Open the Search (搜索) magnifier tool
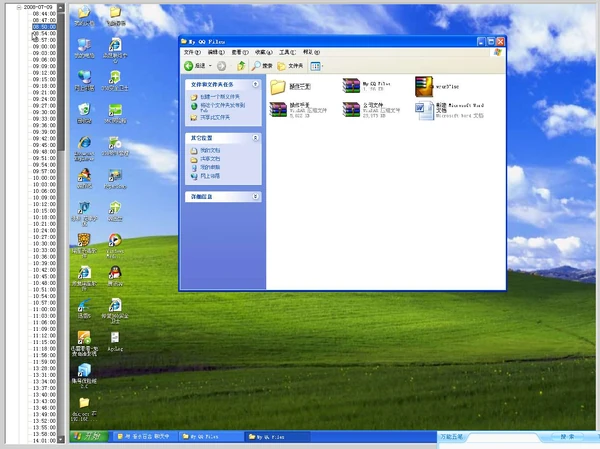Image resolution: width=600 pixels, height=449 pixels. (x=262, y=66)
